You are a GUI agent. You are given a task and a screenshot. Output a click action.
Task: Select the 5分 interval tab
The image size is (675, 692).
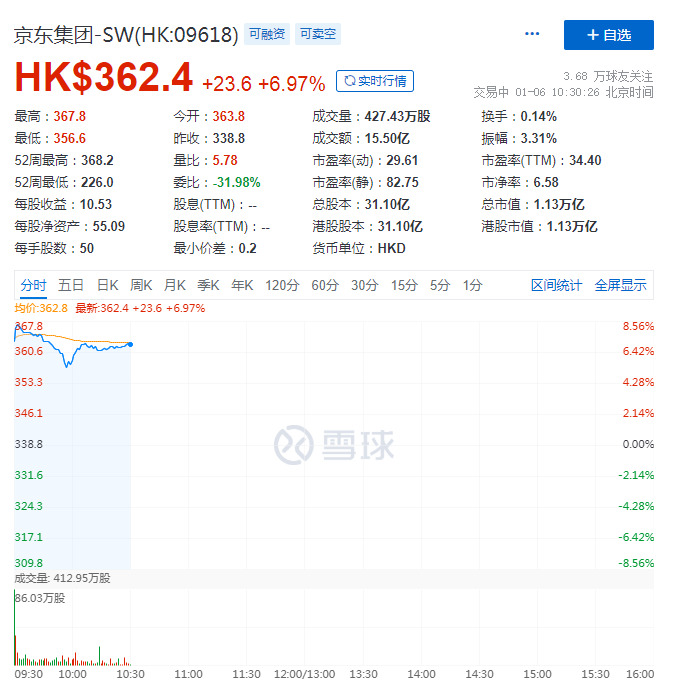click(440, 285)
